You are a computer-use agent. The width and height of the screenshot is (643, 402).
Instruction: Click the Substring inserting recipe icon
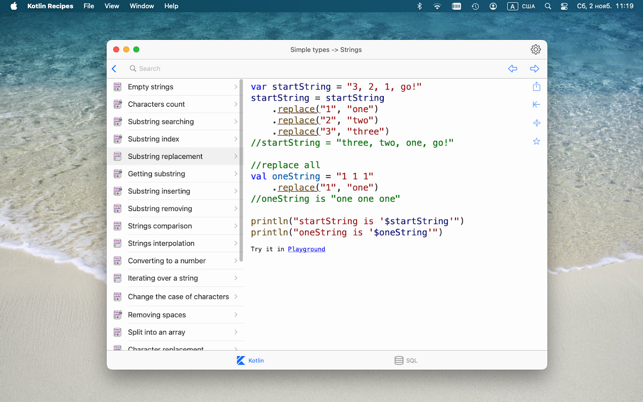118,191
